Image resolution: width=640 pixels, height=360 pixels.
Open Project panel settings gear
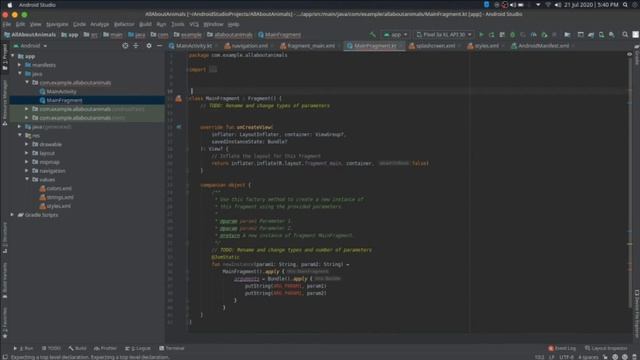coord(149,46)
